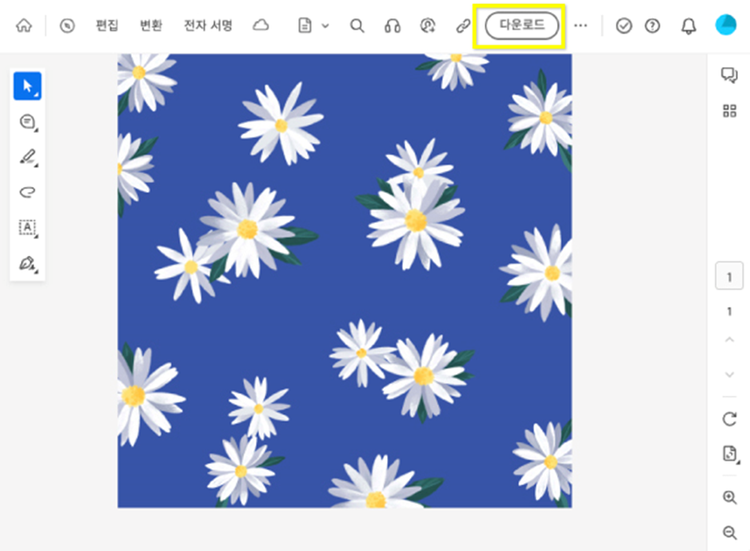The width and height of the screenshot is (750, 551).
Task: Rotate the page with the rotate icon
Action: point(729,419)
